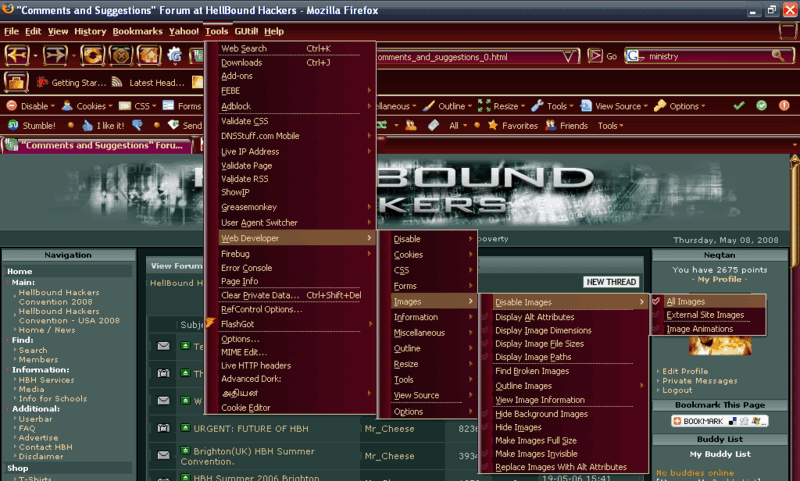The image size is (800, 481).
Task: Toggle Display Image Dimensions option
Action: pyautogui.click(x=564, y=330)
